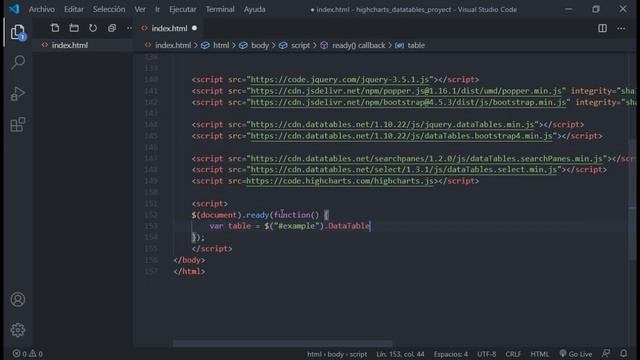Open the Manage gear icon

18,330
